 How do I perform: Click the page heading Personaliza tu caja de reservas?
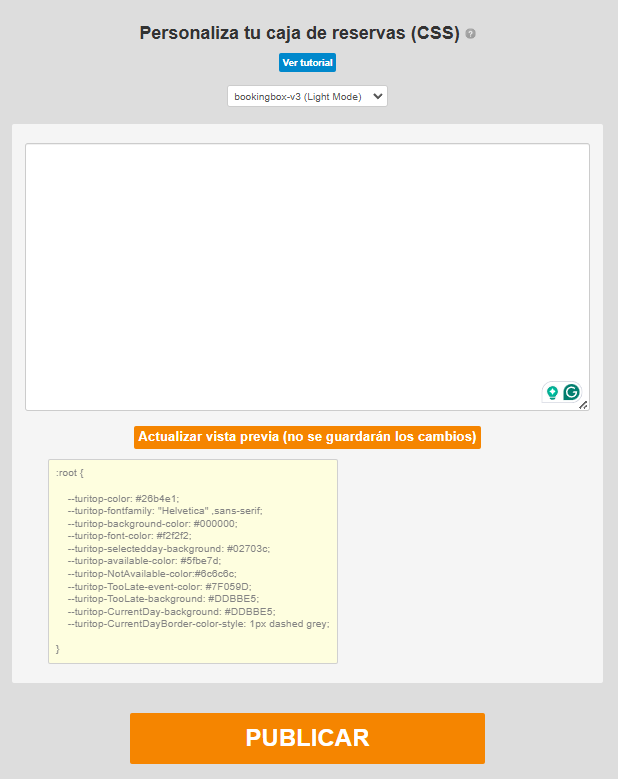(x=299, y=33)
